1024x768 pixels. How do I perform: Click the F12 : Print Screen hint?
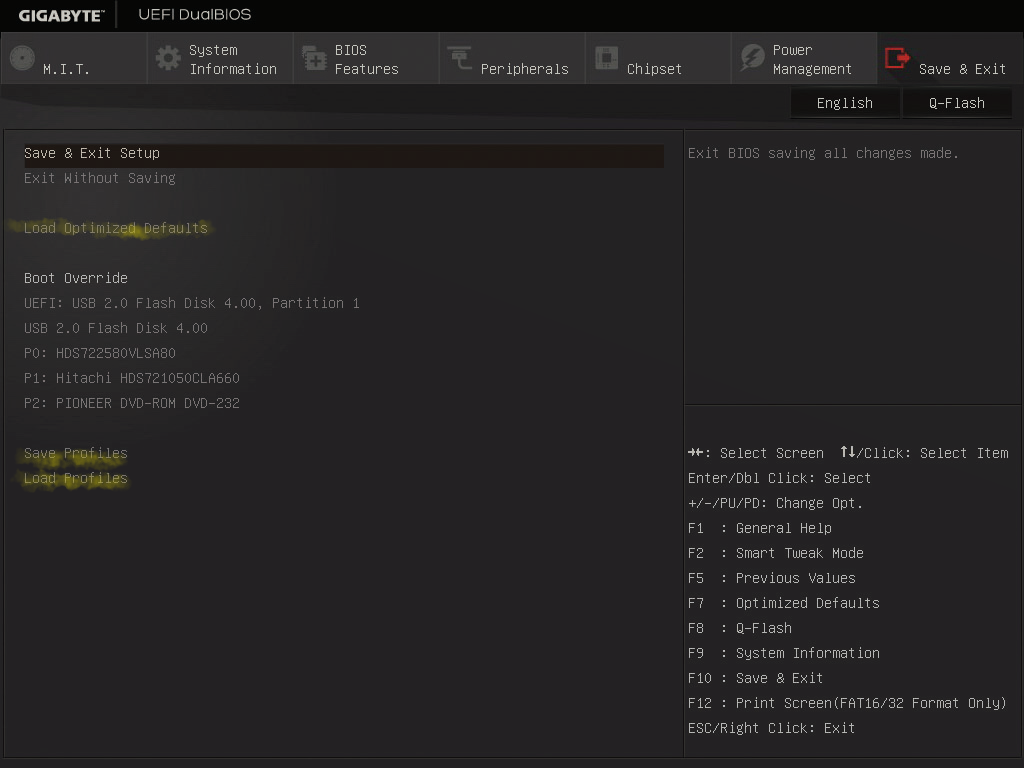point(847,703)
